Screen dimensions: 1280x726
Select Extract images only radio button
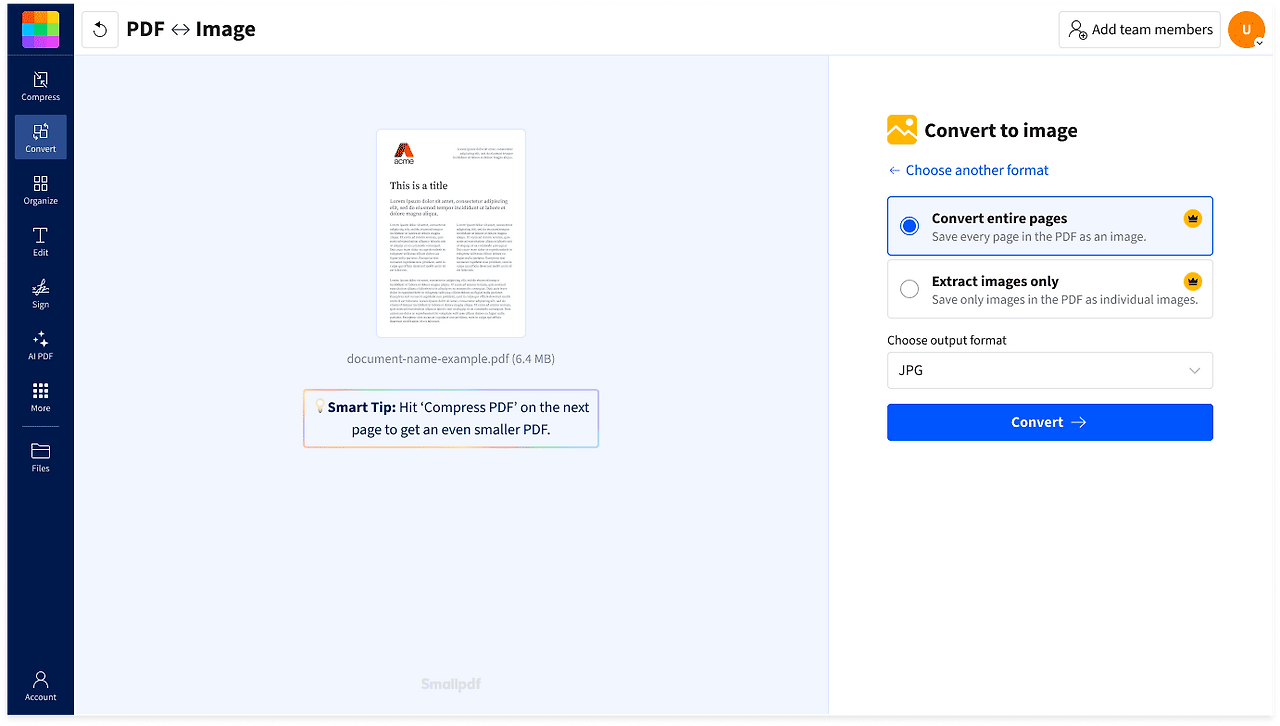(909, 289)
